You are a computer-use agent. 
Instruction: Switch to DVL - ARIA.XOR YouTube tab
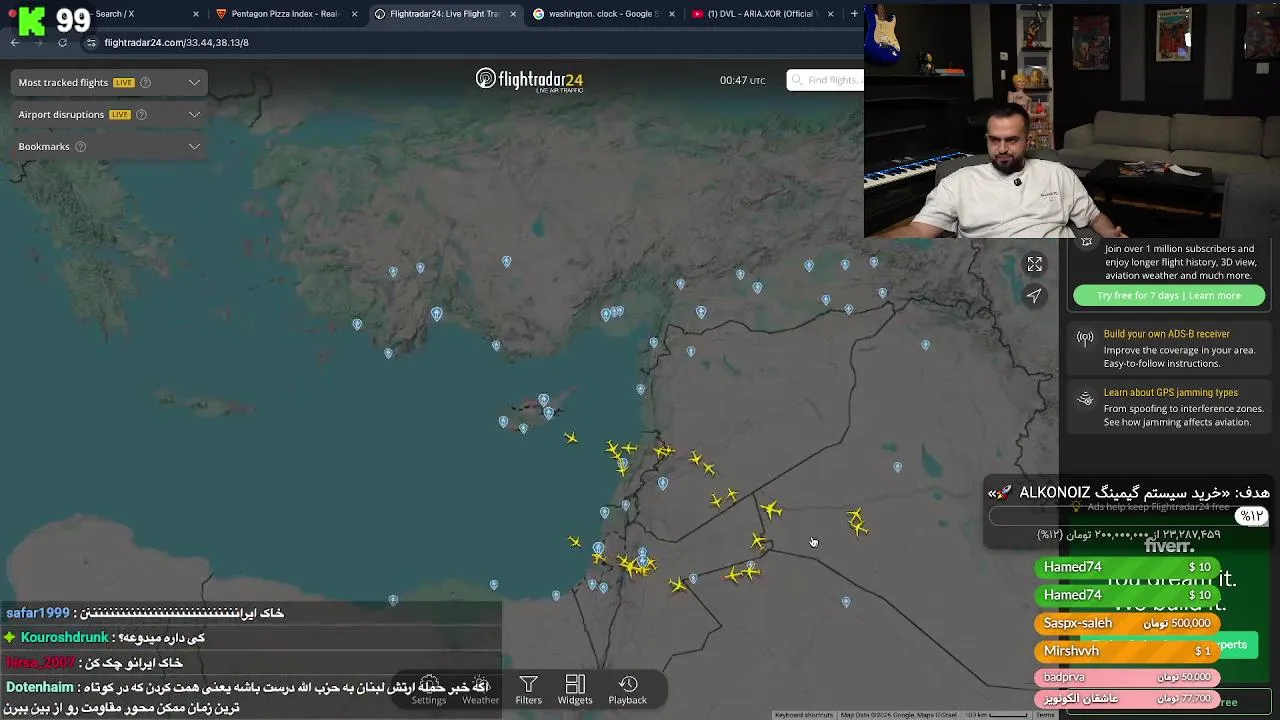pos(761,14)
